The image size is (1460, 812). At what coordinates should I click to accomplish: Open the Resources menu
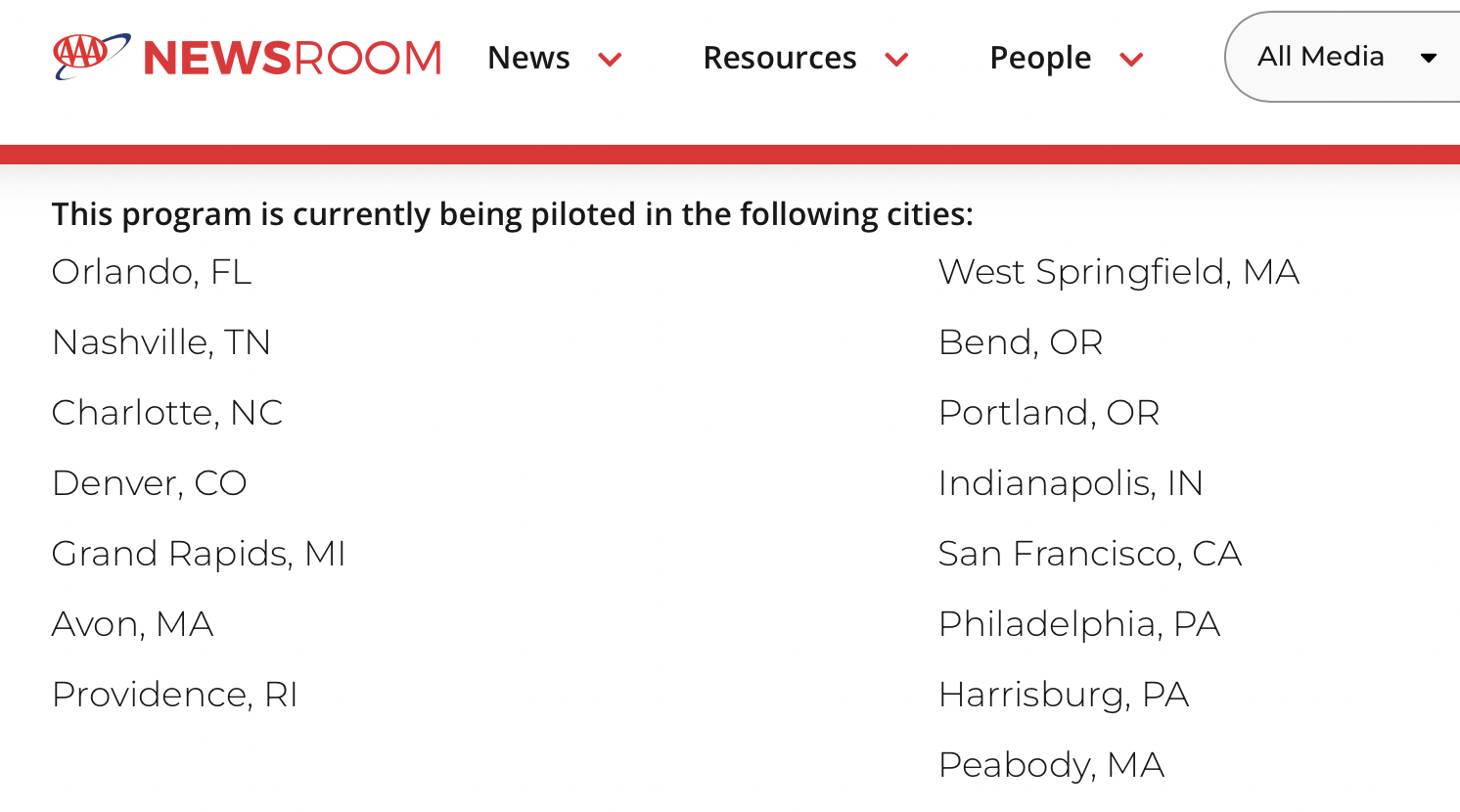[779, 58]
